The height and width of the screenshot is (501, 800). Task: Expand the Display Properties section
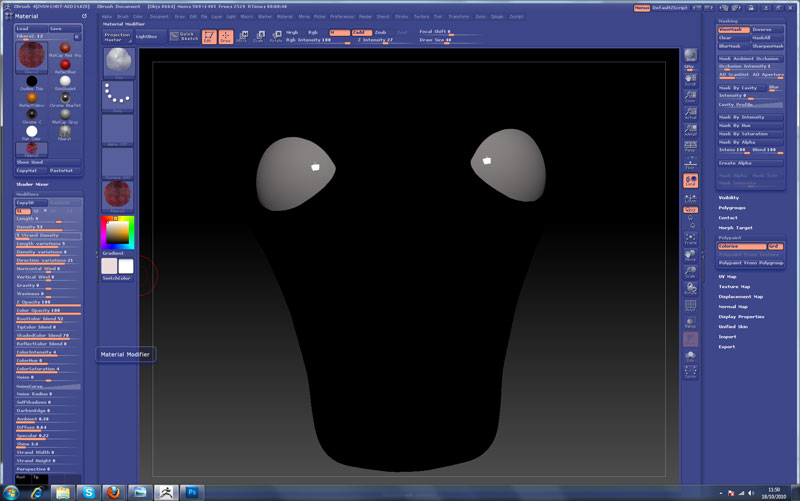[740, 316]
